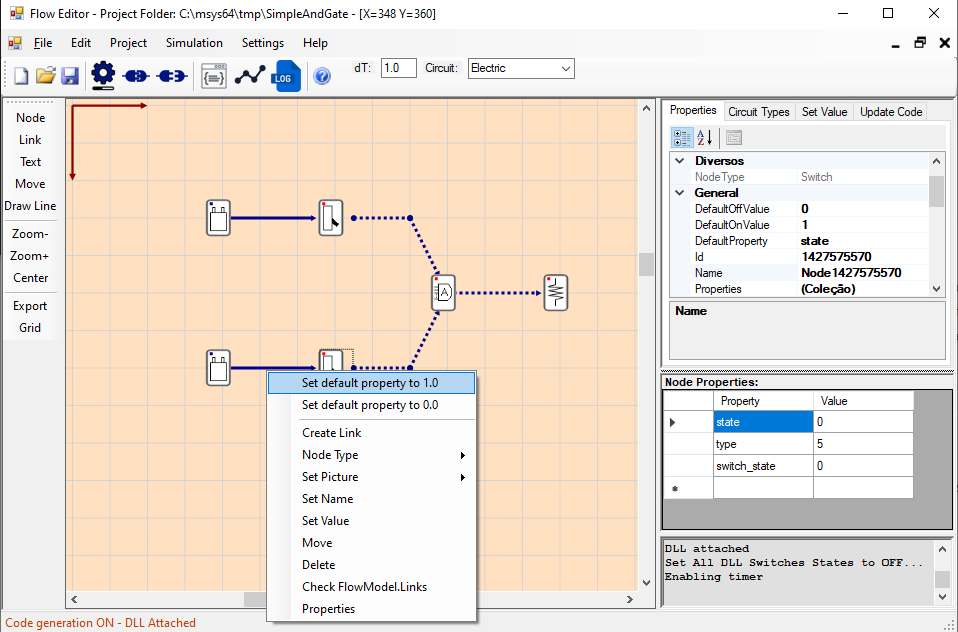
Task: Click the Text tool button
Action: 31,162
